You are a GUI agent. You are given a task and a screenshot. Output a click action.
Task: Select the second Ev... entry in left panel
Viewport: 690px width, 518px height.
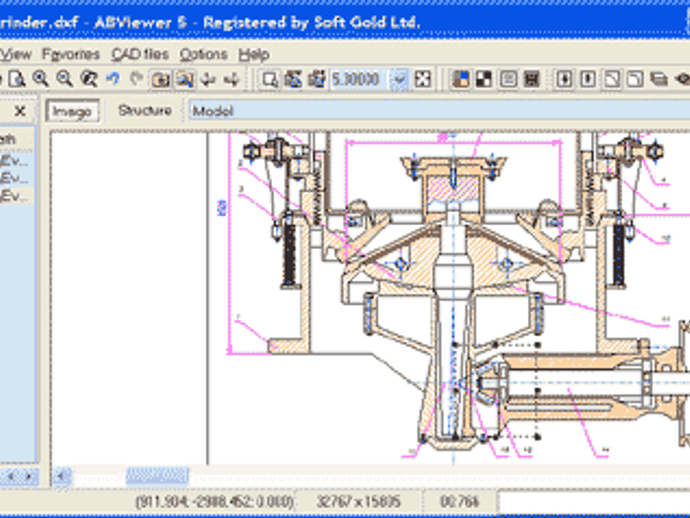click(15, 178)
